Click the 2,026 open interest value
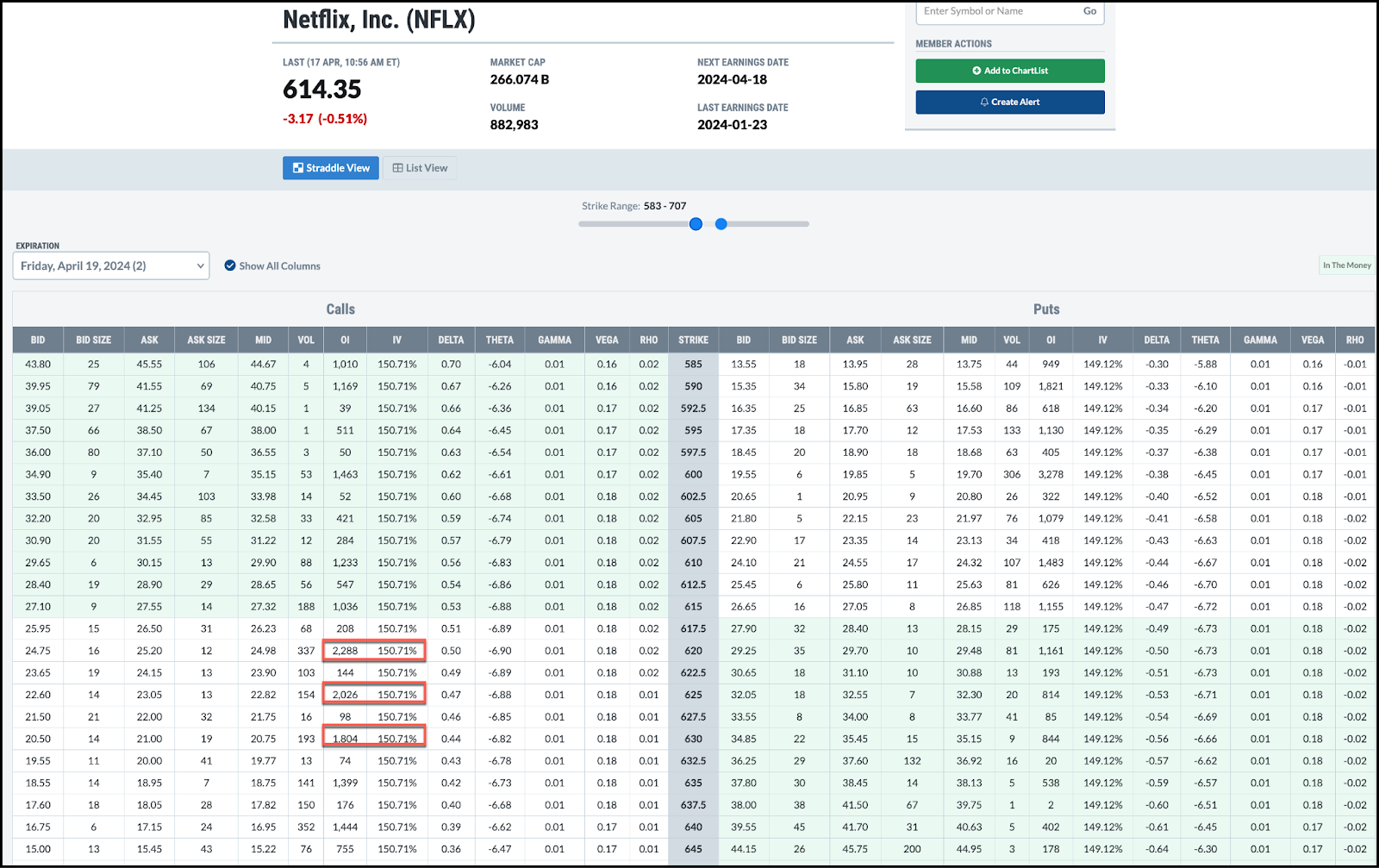The image size is (1379, 868). pos(345,695)
